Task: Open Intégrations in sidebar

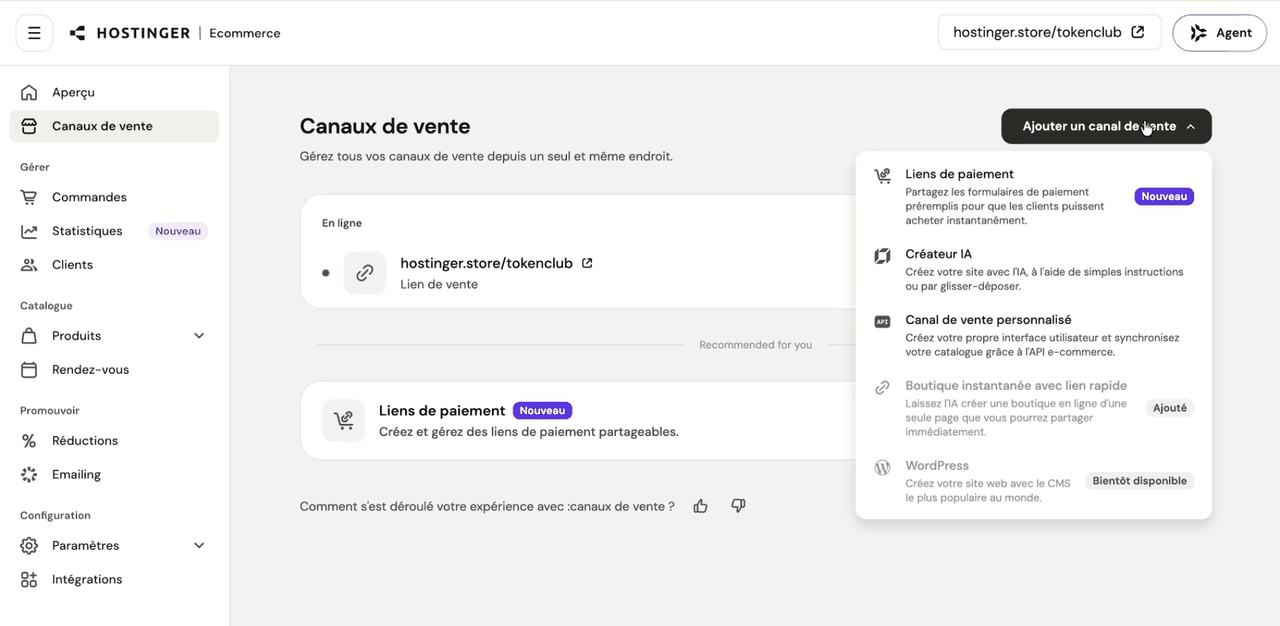Action: pyautogui.click(x=114, y=580)
